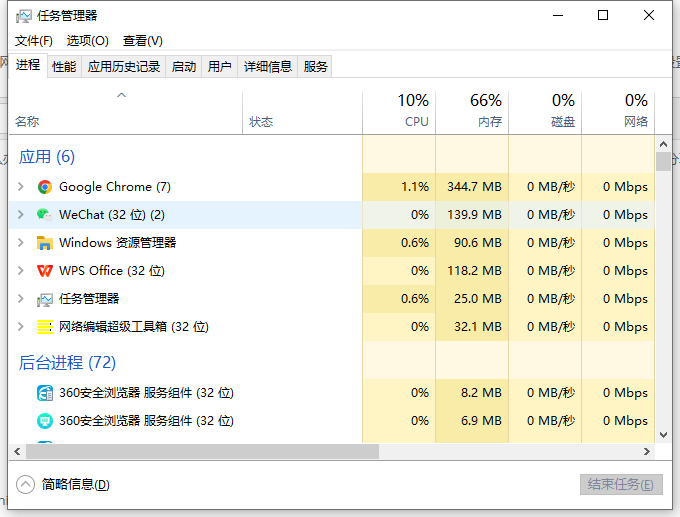Open the 文件(F) menu
This screenshot has width=680, height=517.
point(33,41)
